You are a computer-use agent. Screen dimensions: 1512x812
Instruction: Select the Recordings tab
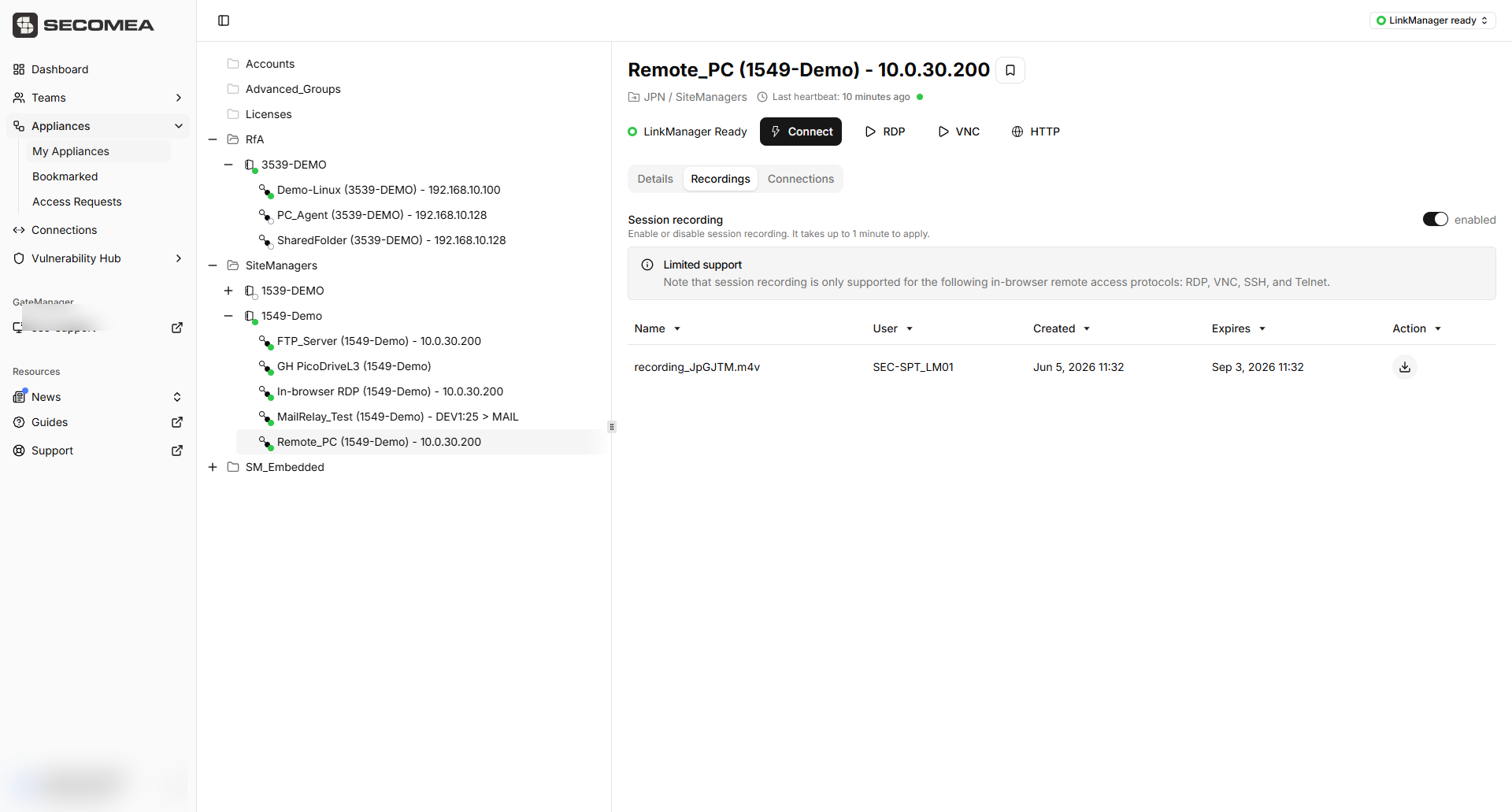pos(721,179)
